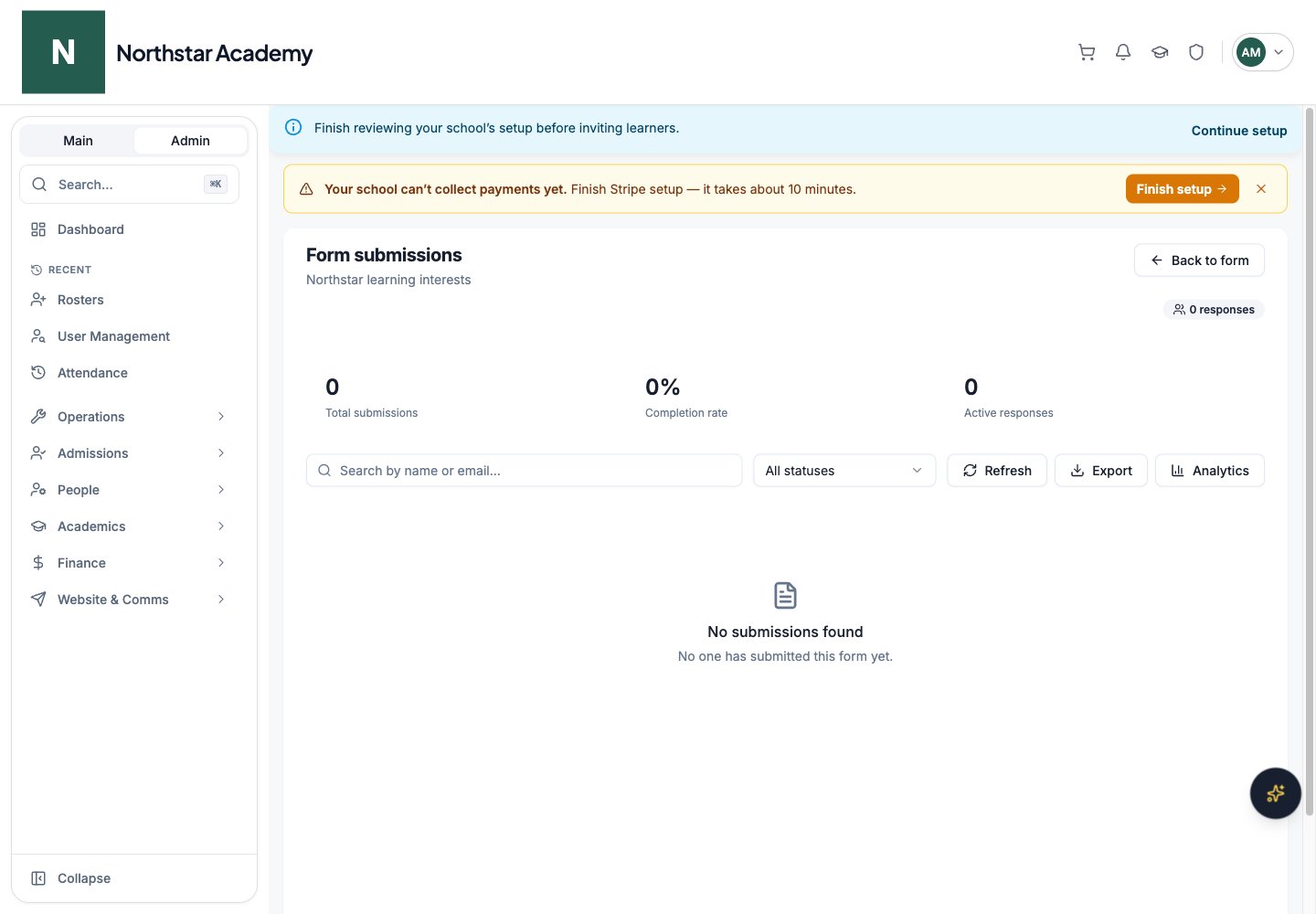Open the shopping cart icon
The height and width of the screenshot is (914, 1316).
click(1087, 52)
